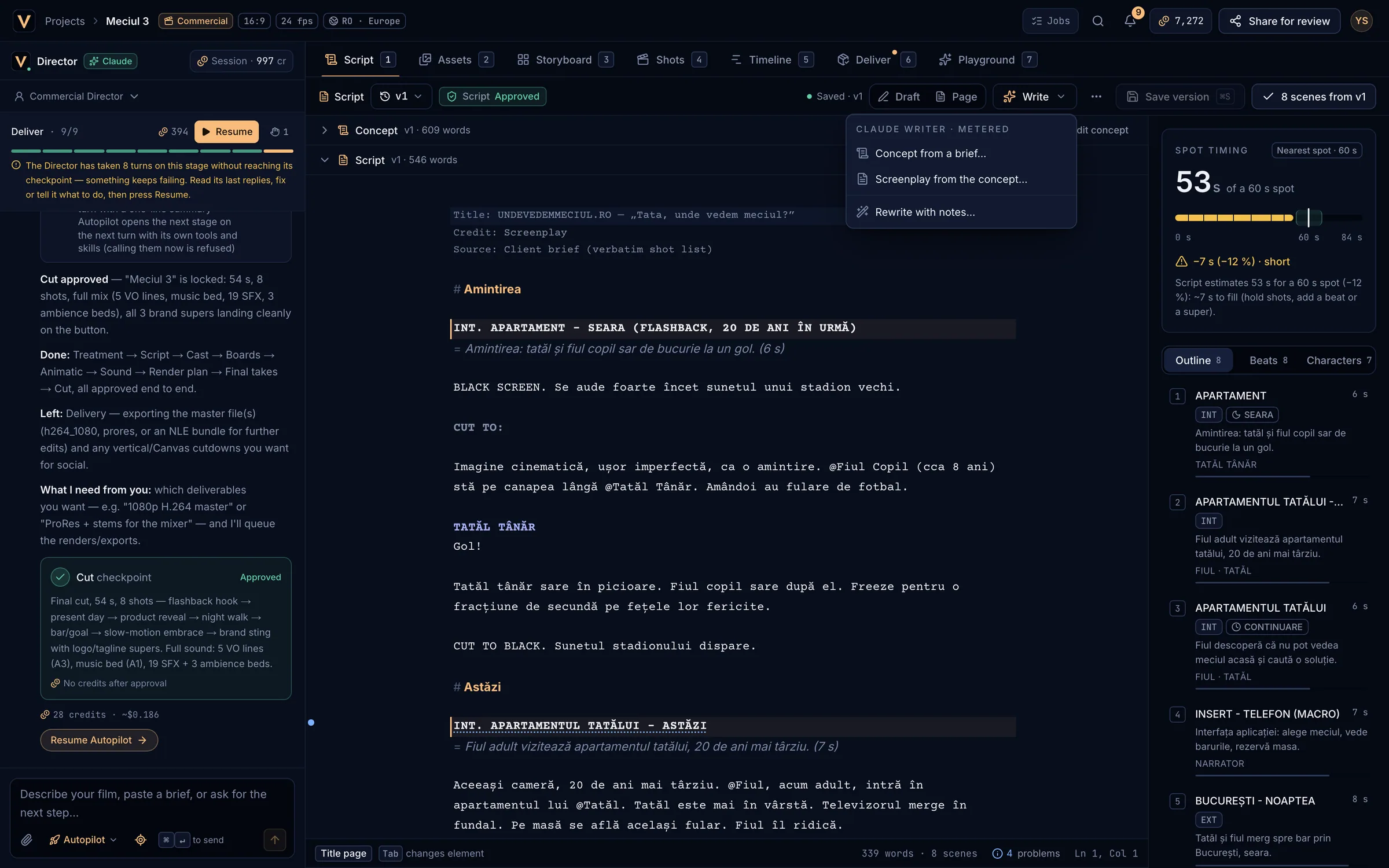1389x868 pixels.
Task: Click Save version button
Action: [x=1179, y=97]
